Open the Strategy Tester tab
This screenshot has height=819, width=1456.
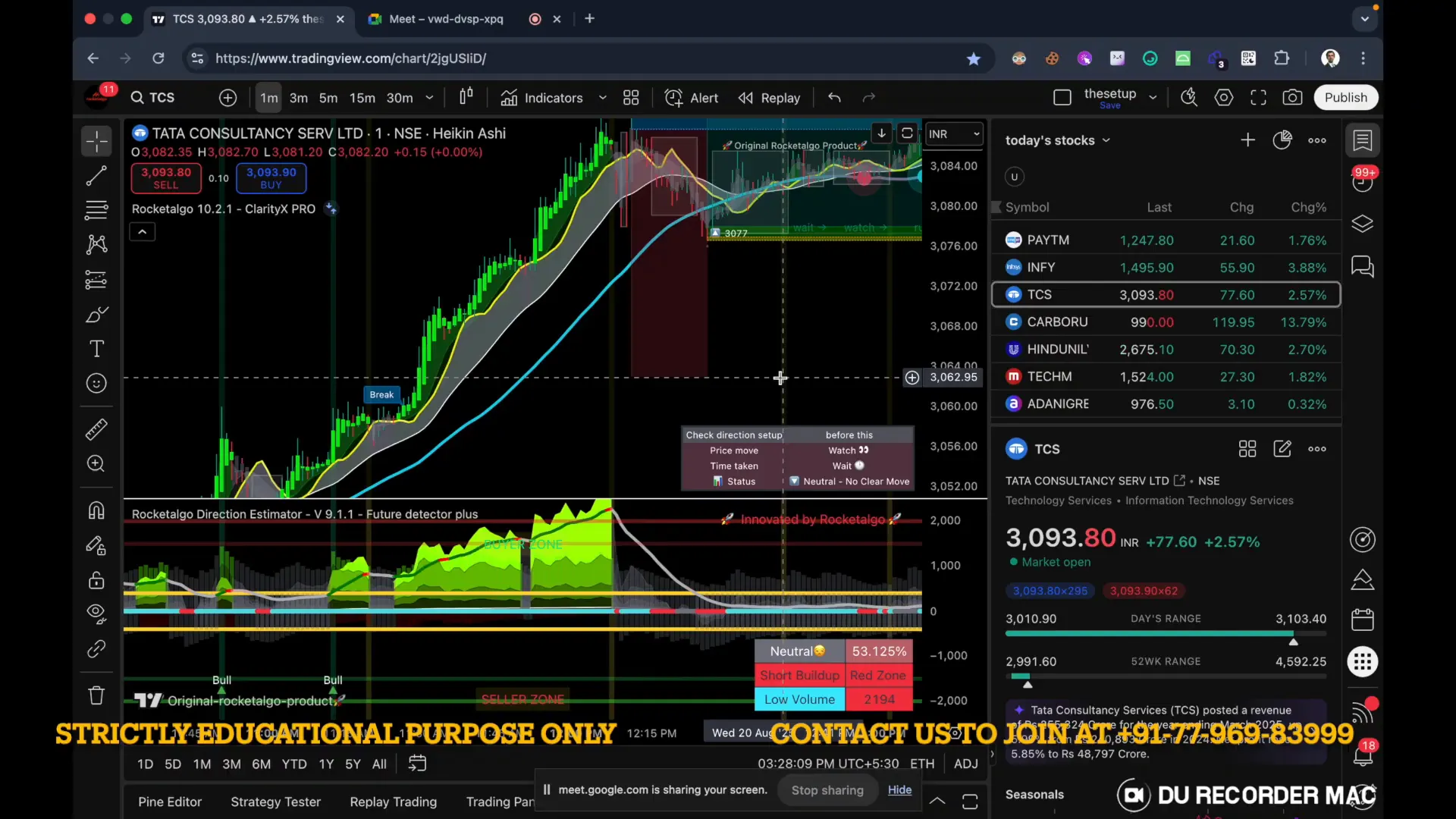pyautogui.click(x=275, y=802)
